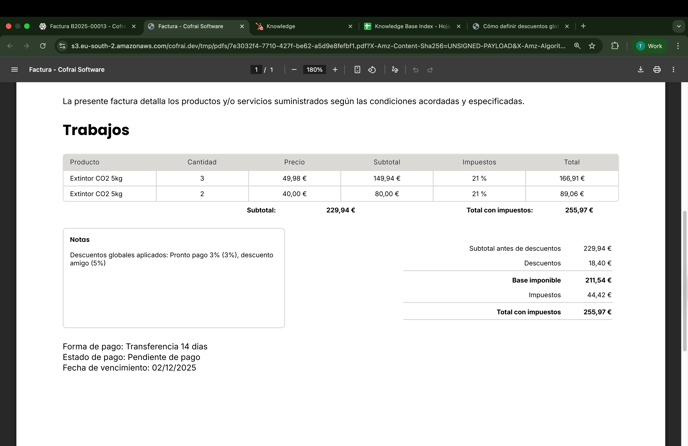Click the Cantidad column header
This screenshot has width=688, height=446.
tap(202, 162)
